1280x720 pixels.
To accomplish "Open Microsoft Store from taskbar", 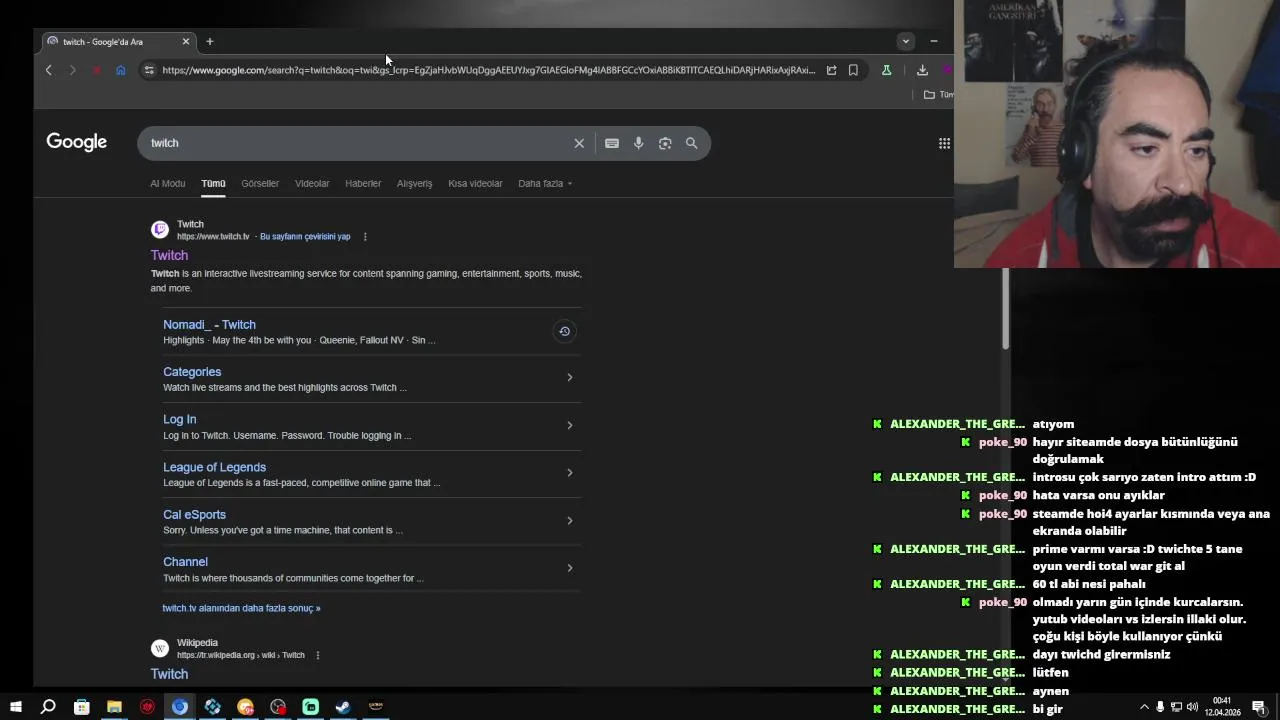I will 82,707.
